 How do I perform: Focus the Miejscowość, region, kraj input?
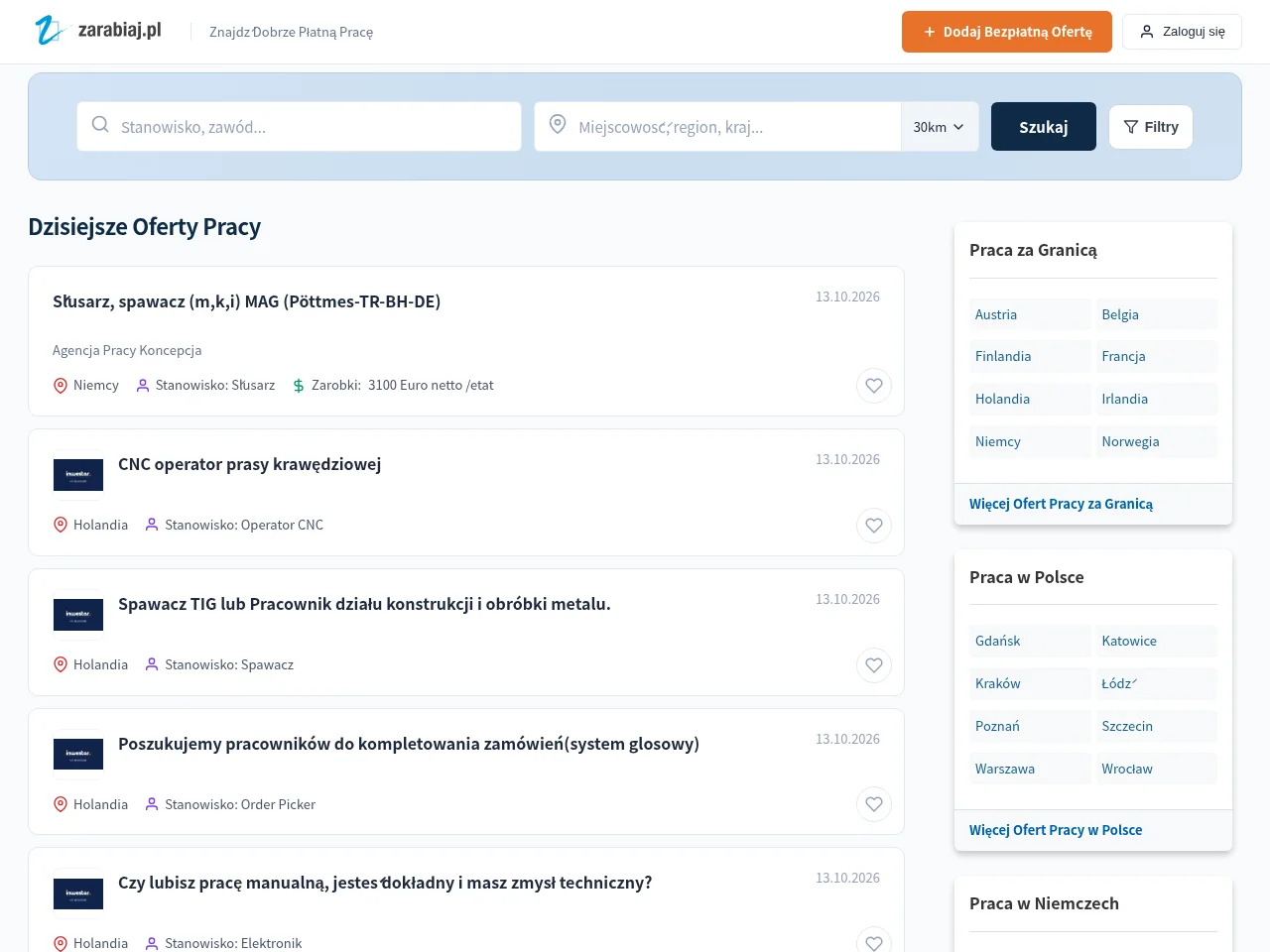tap(717, 127)
